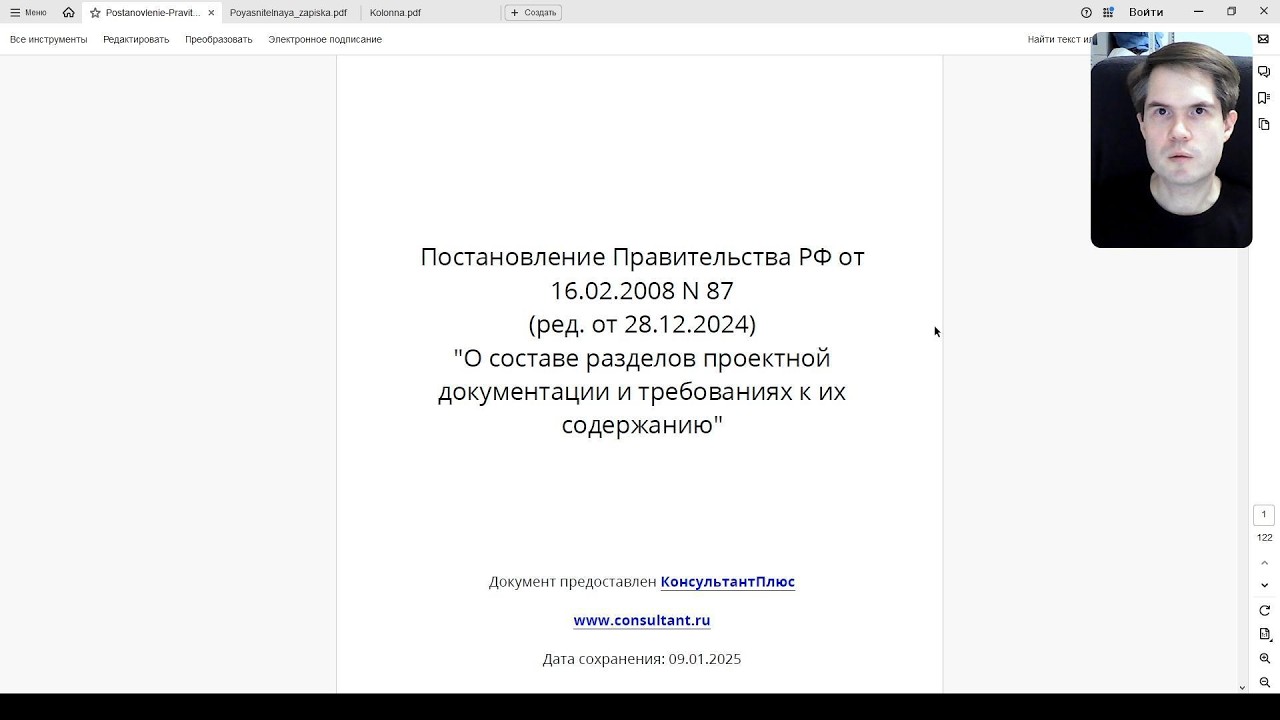Open the Преобразовать toolbar item
Screen dimensions: 1280x720
[218, 40]
